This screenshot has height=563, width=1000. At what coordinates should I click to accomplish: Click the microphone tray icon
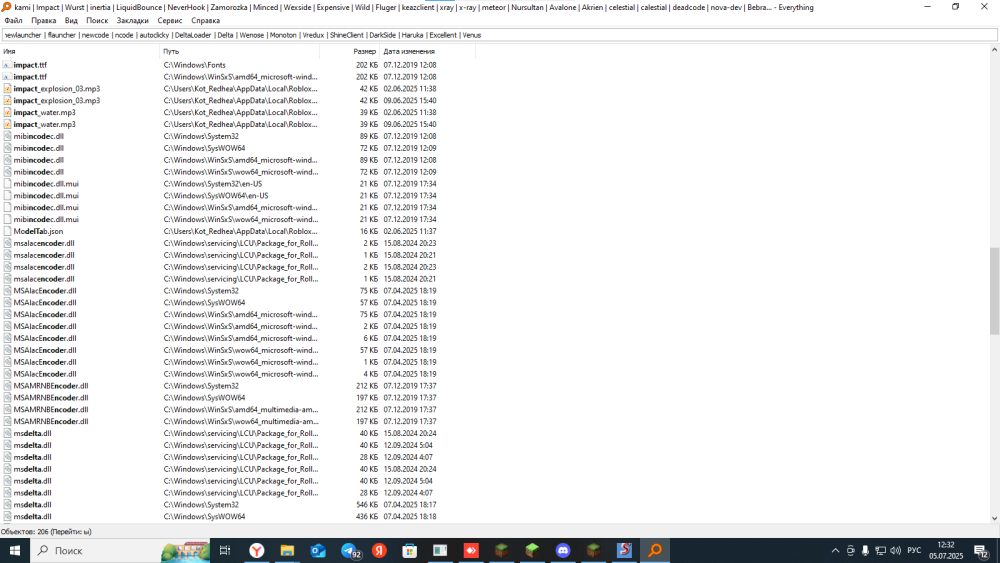865,550
